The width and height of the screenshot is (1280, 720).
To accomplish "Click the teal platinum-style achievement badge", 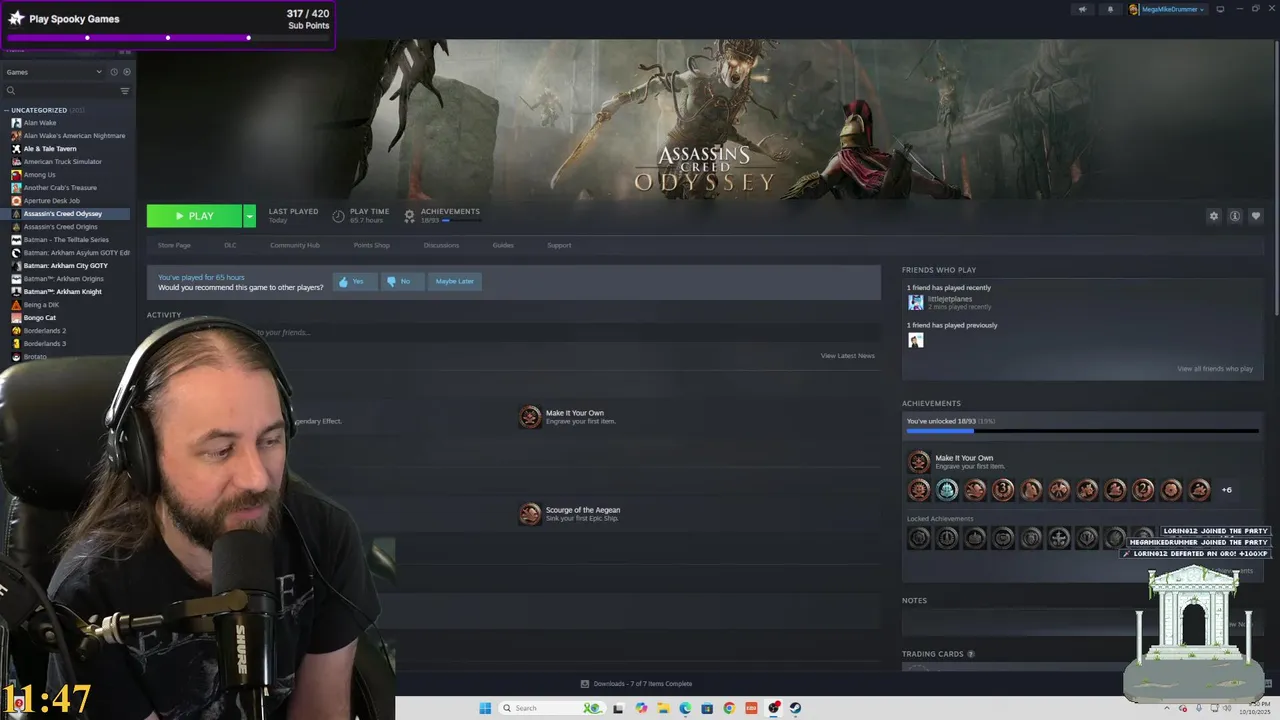I will pos(947,490).
